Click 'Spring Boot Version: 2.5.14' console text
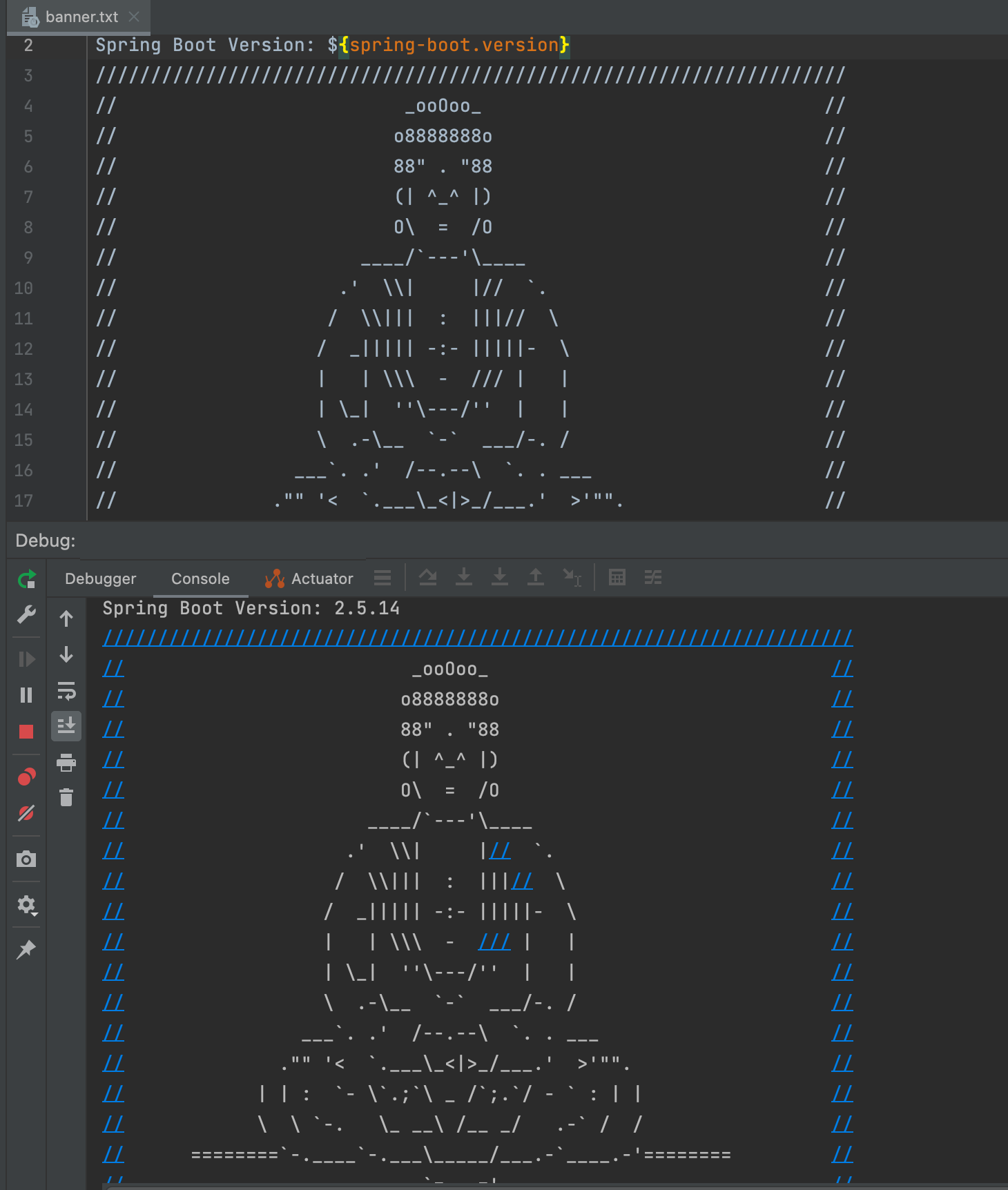1008x1190 pixels. 251,608
